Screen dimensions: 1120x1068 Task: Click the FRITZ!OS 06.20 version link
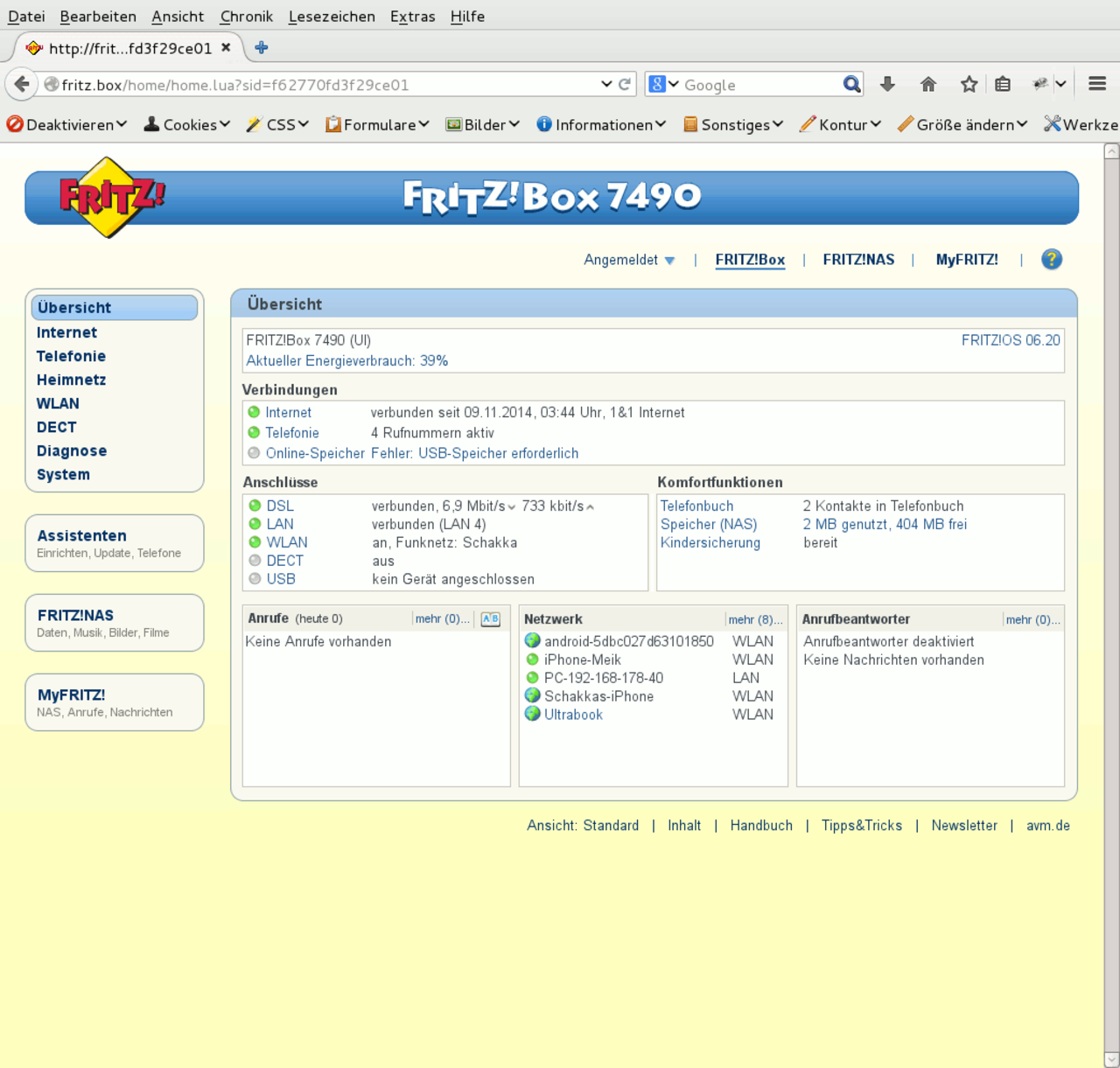point(1011,340)
